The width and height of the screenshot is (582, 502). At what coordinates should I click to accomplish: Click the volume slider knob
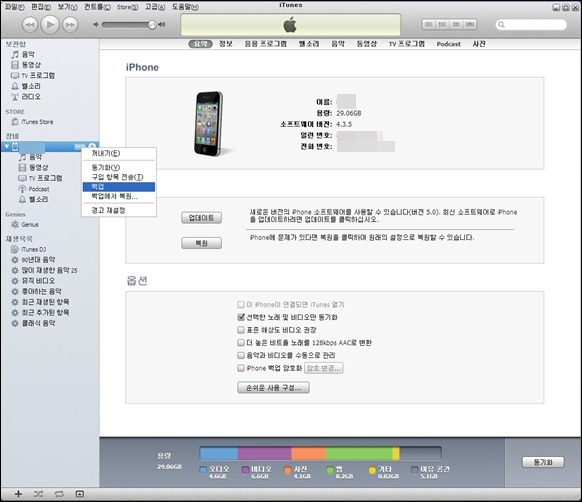click(151, 25)
